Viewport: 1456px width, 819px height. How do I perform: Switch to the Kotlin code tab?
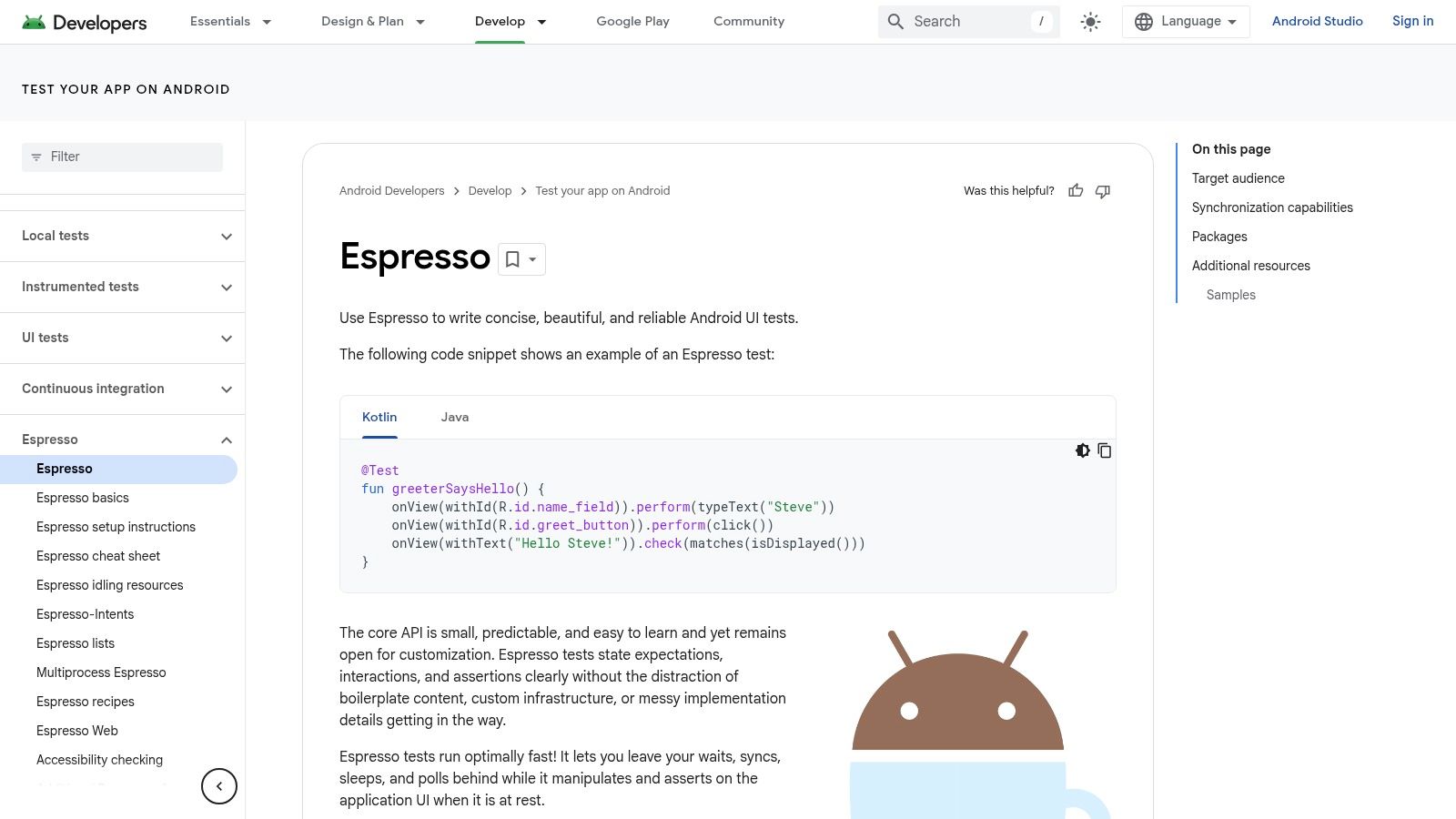(x=379, y=418)
